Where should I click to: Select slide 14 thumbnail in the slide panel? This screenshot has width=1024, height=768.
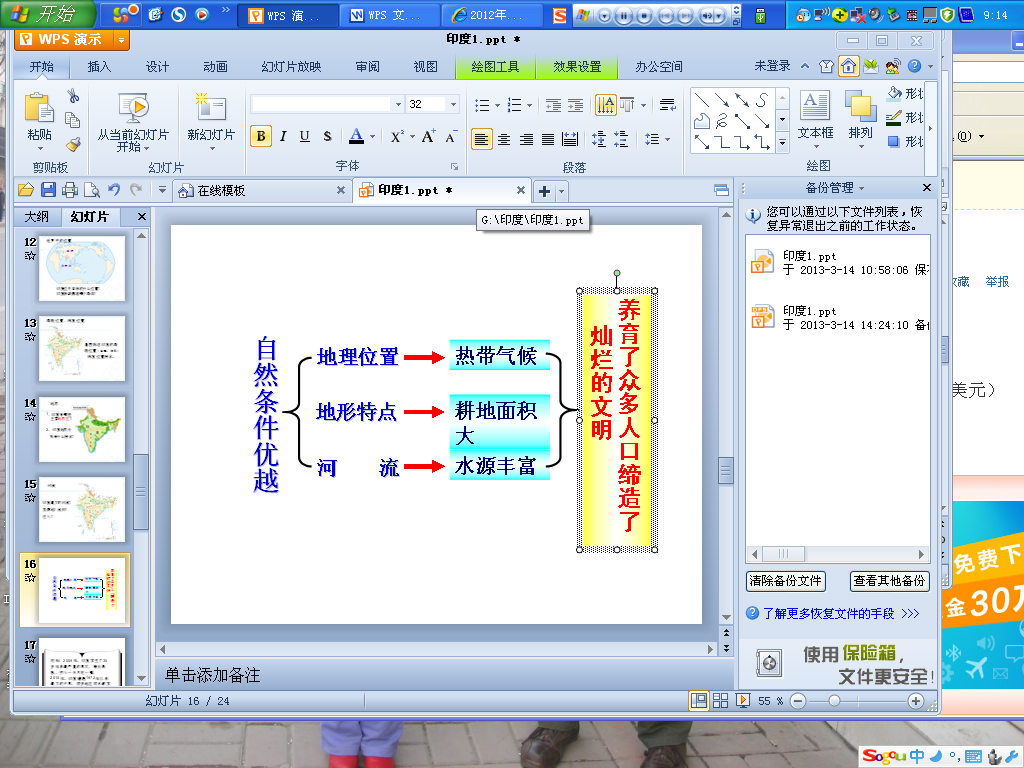click(x=81, y=430)
